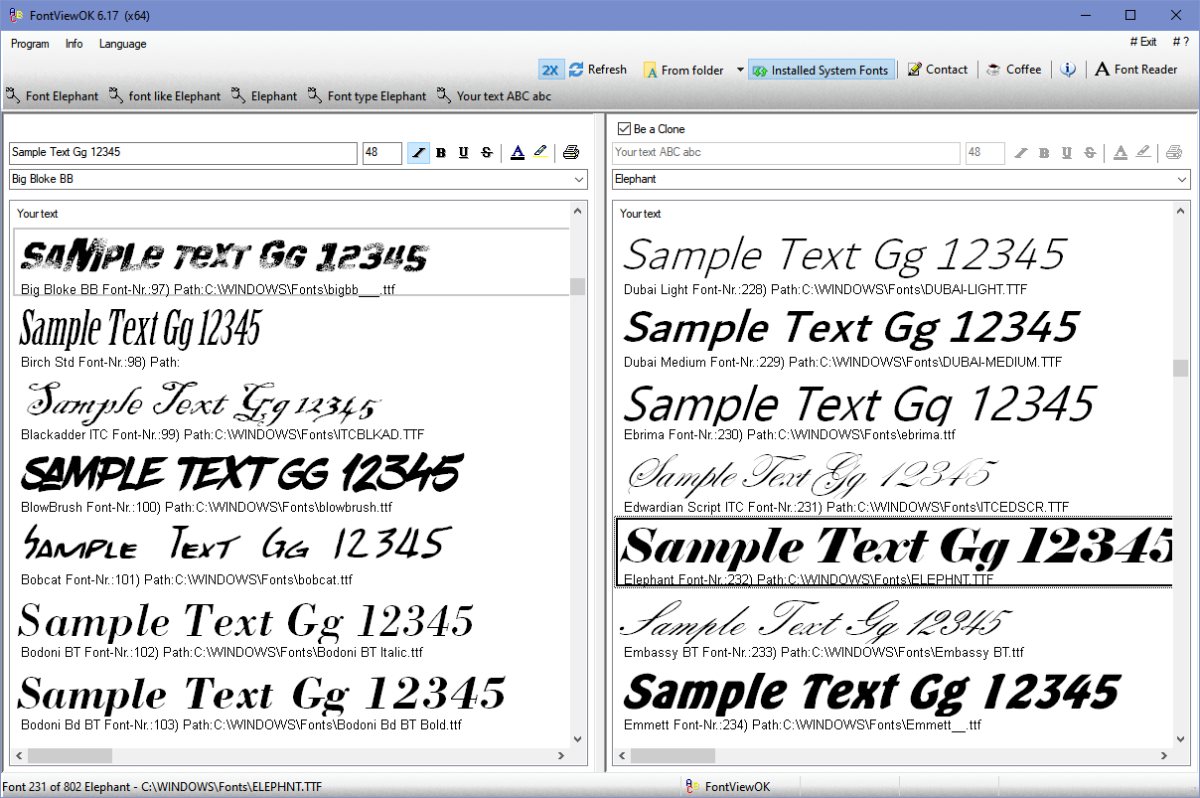This screenshot has width=1200, height=798.
Task: Toggle the 2X view button
Action: (550, 70)
